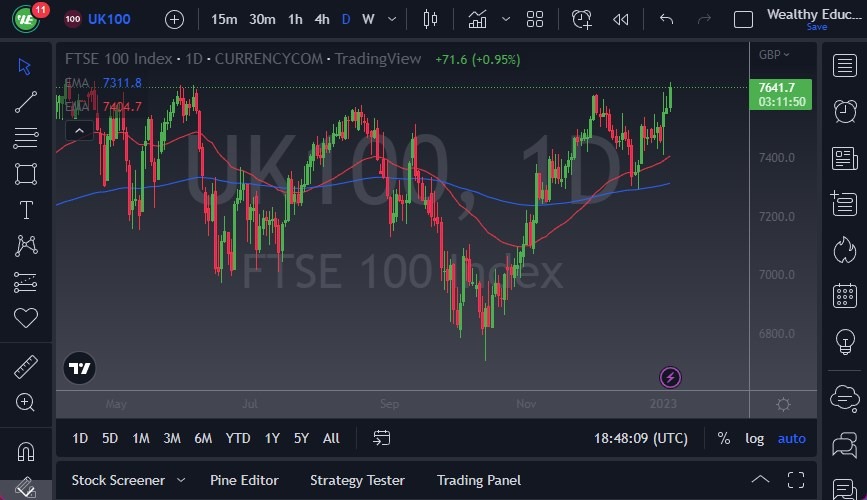This screenshot has height=500, width=867.
Task: Toggle the log scale
Action: (x=754, y=438)
